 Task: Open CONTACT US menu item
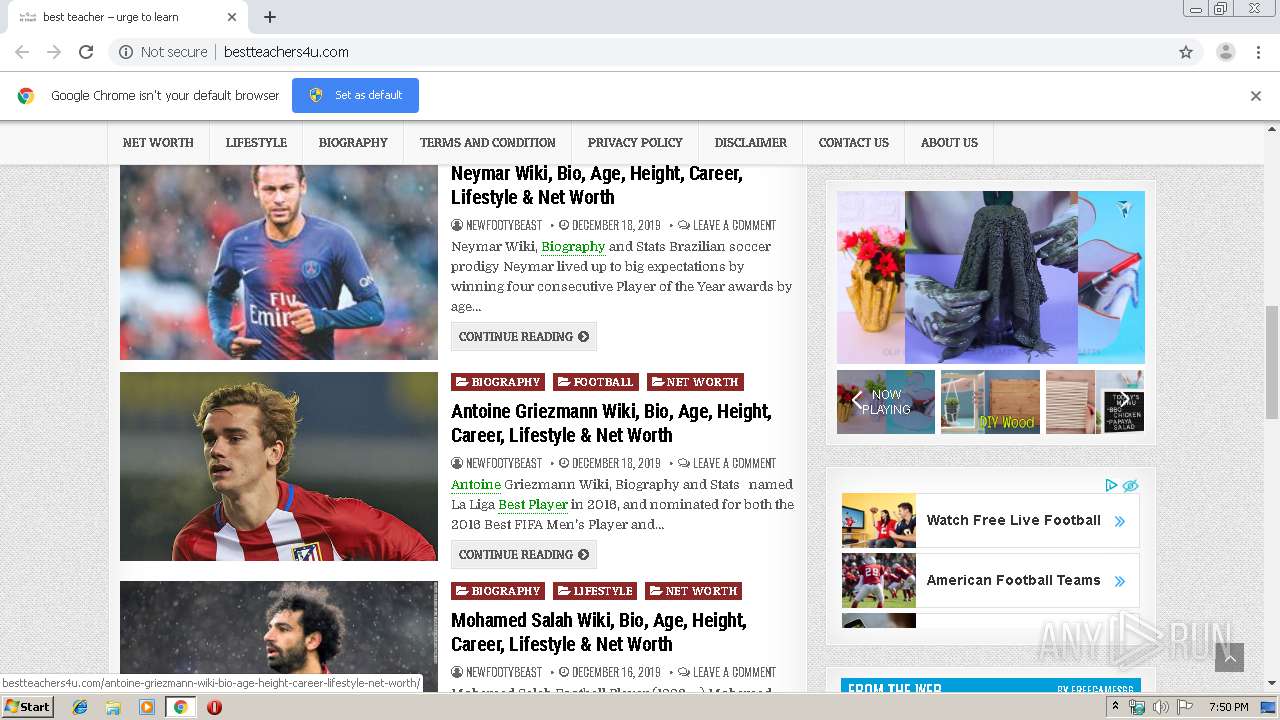tap(853, 143)
